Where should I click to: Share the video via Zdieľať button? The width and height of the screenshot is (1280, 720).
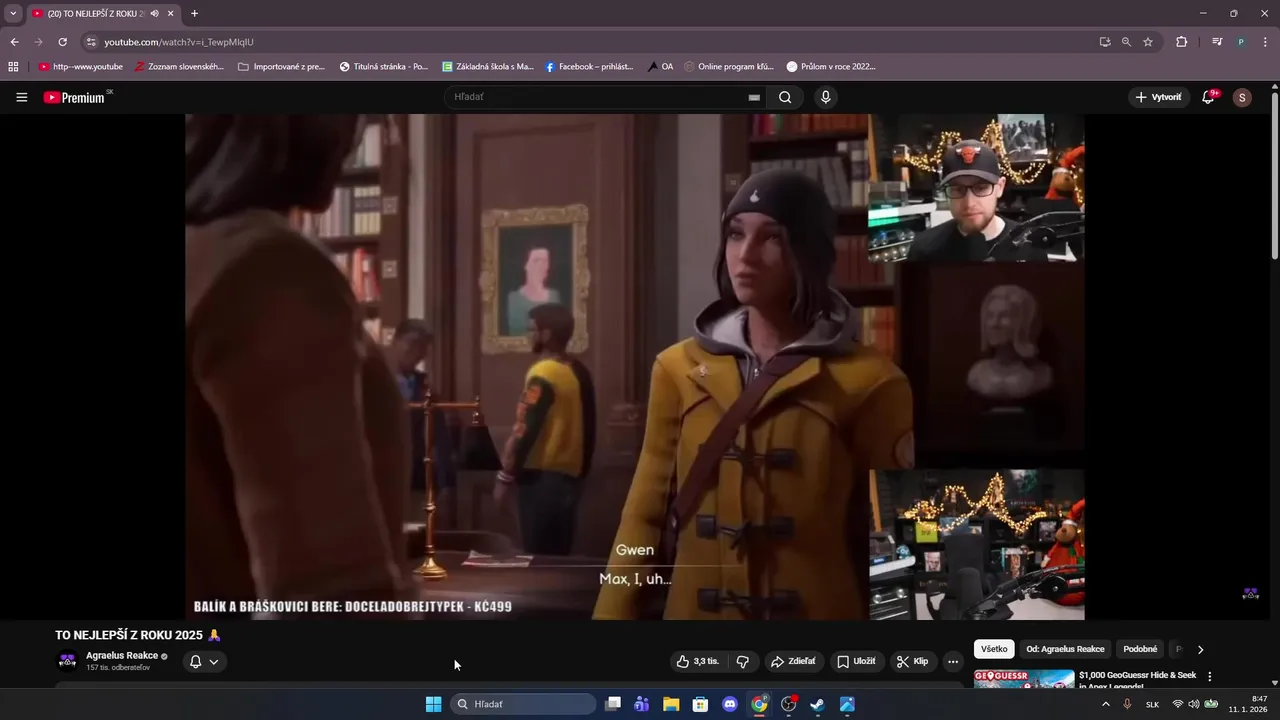[793, 661]
